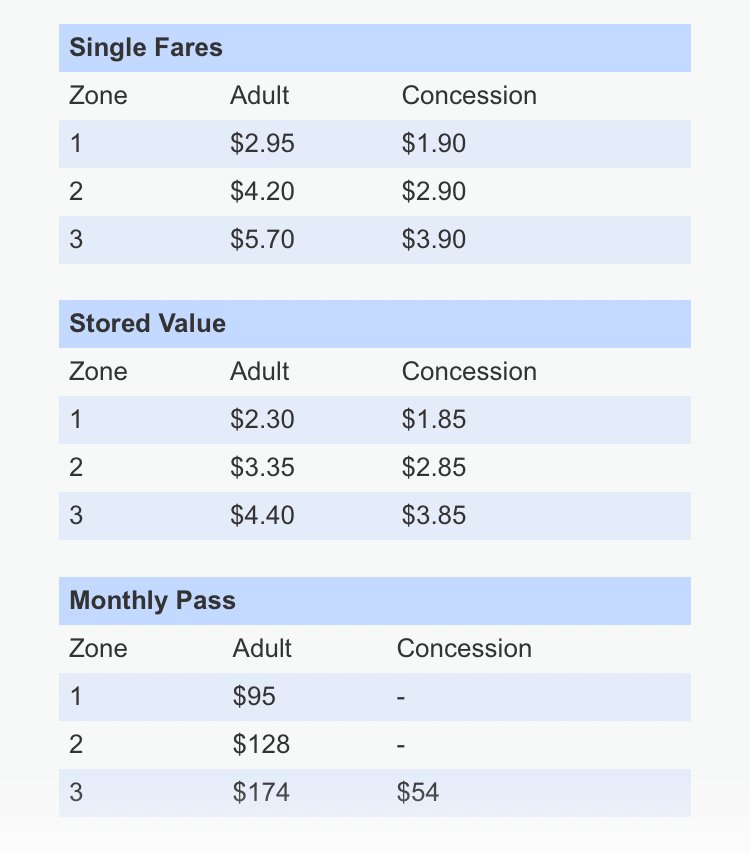
Task: Click the $2.30 stored value adult fare
Action: pos(262,420)
